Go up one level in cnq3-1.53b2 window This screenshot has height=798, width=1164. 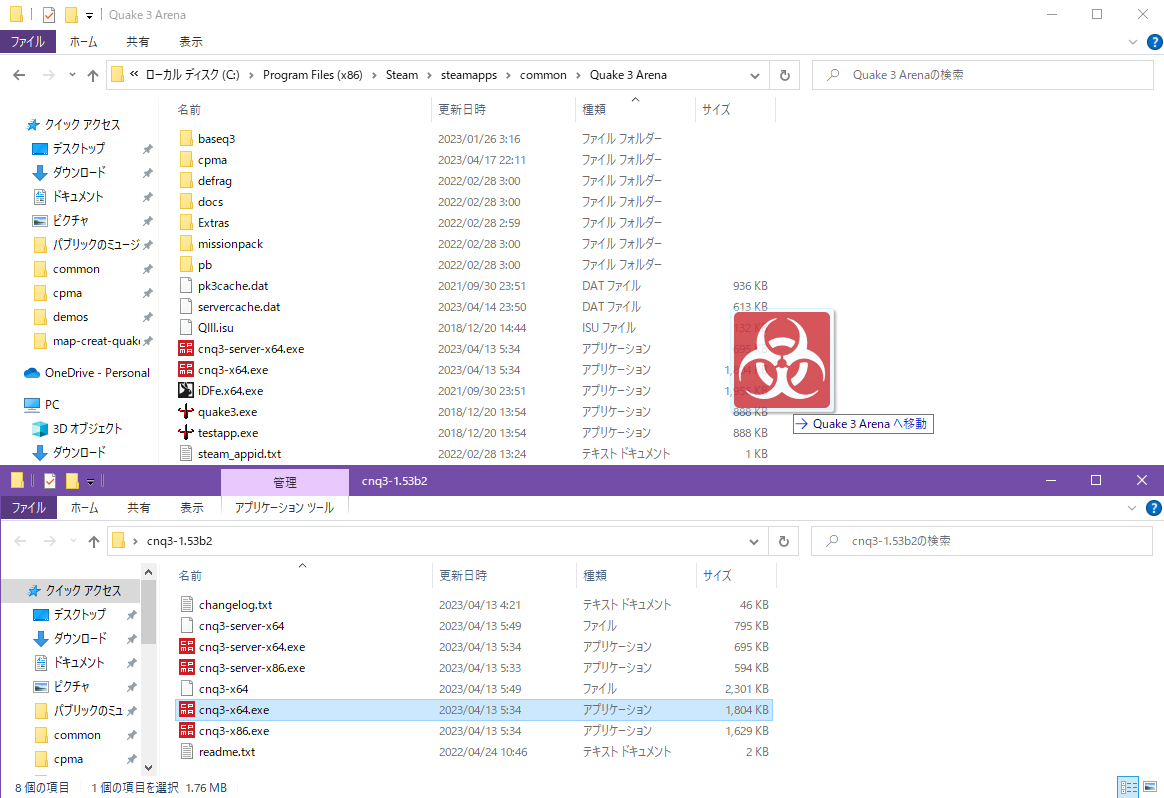(94, 541)
